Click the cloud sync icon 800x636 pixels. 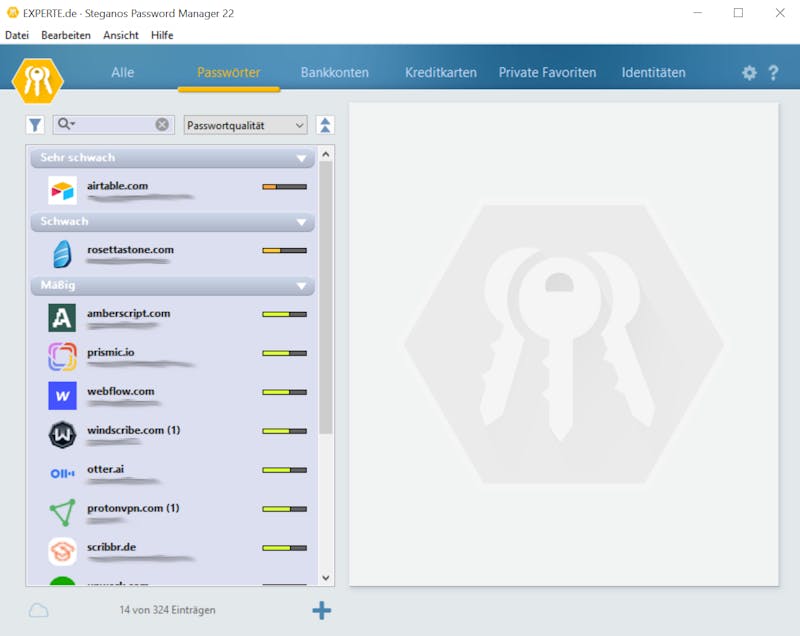coord(38,610)
